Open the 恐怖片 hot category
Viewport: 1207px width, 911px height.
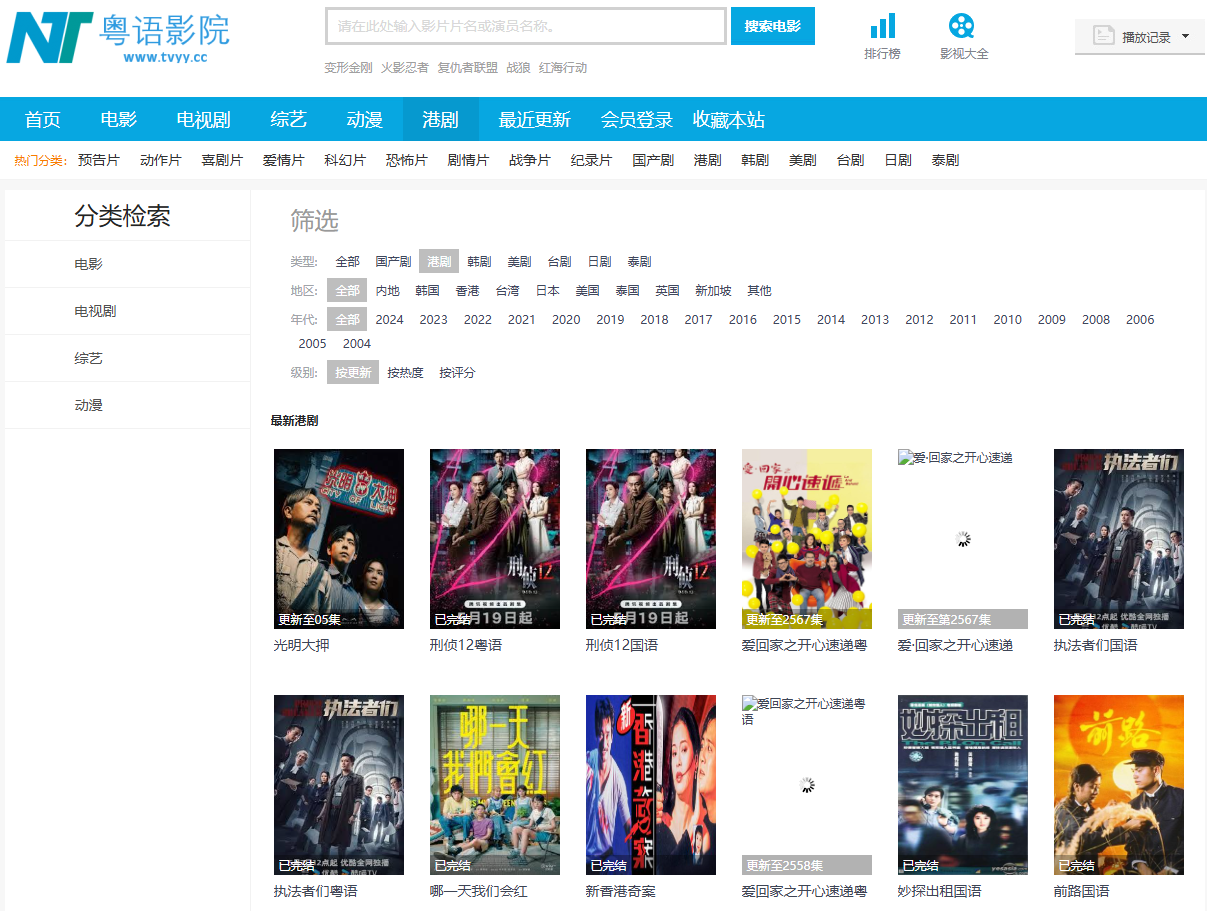coord(407,160)
